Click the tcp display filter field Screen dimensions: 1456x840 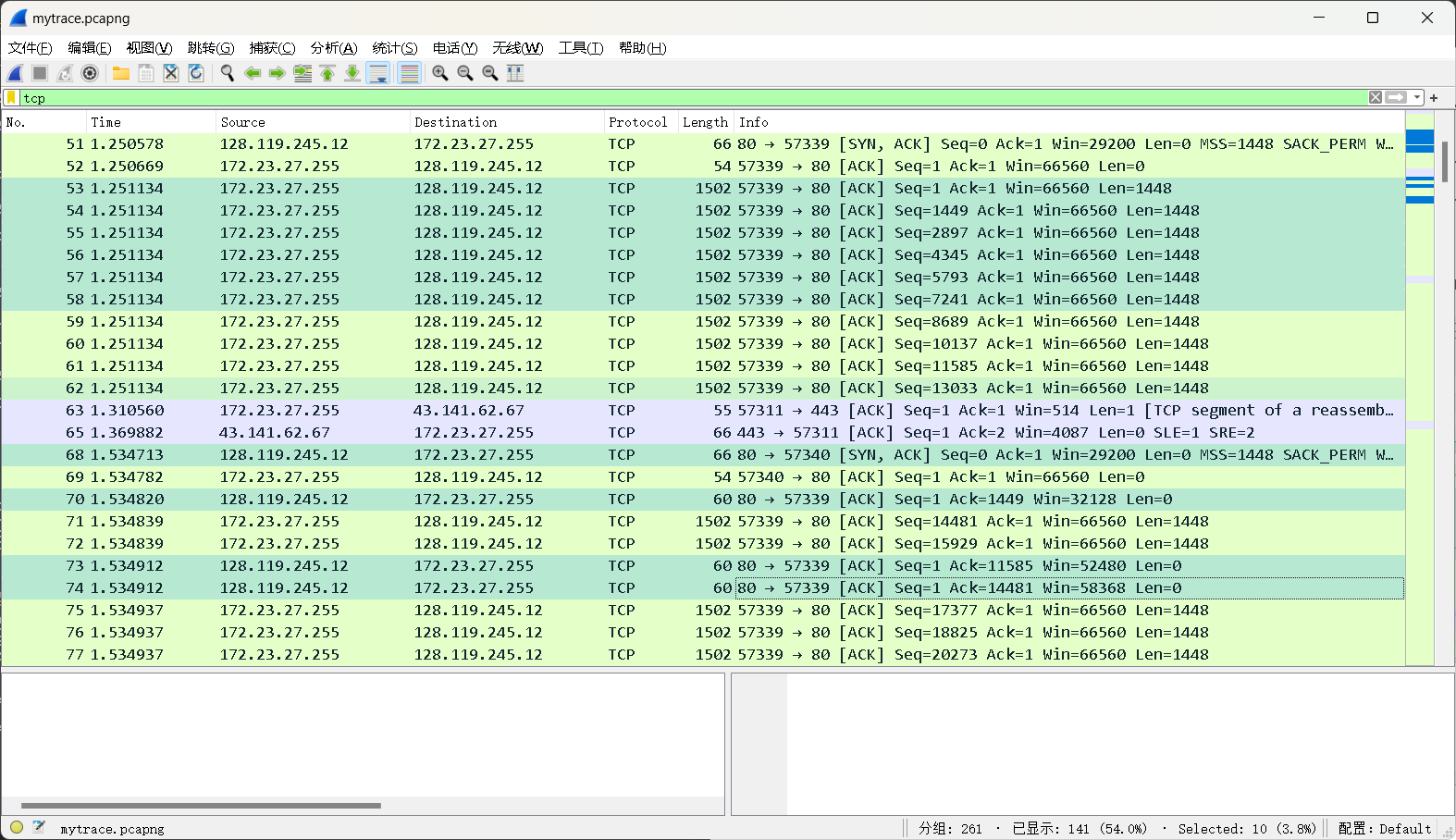(x=694, y=97)
